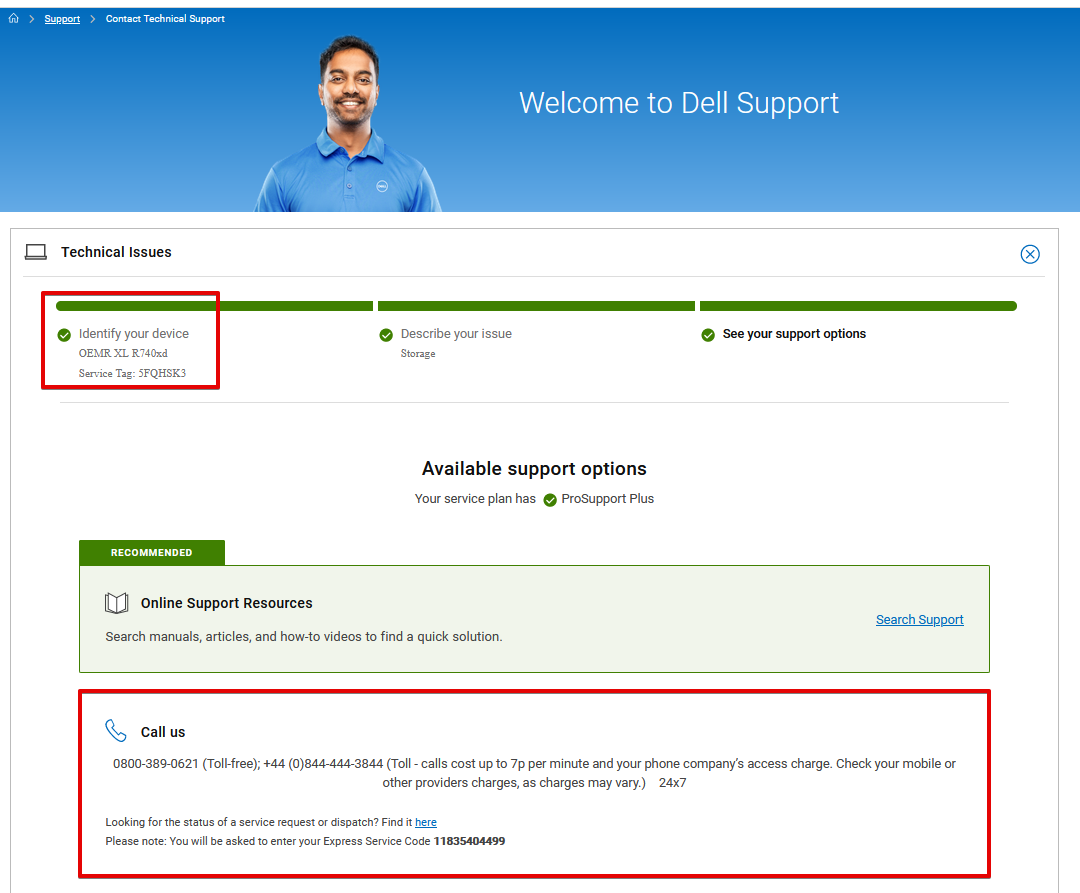1080x893 pixels.
Task: Click the open book icon for Online Support Resources
Action: point(116,603)
